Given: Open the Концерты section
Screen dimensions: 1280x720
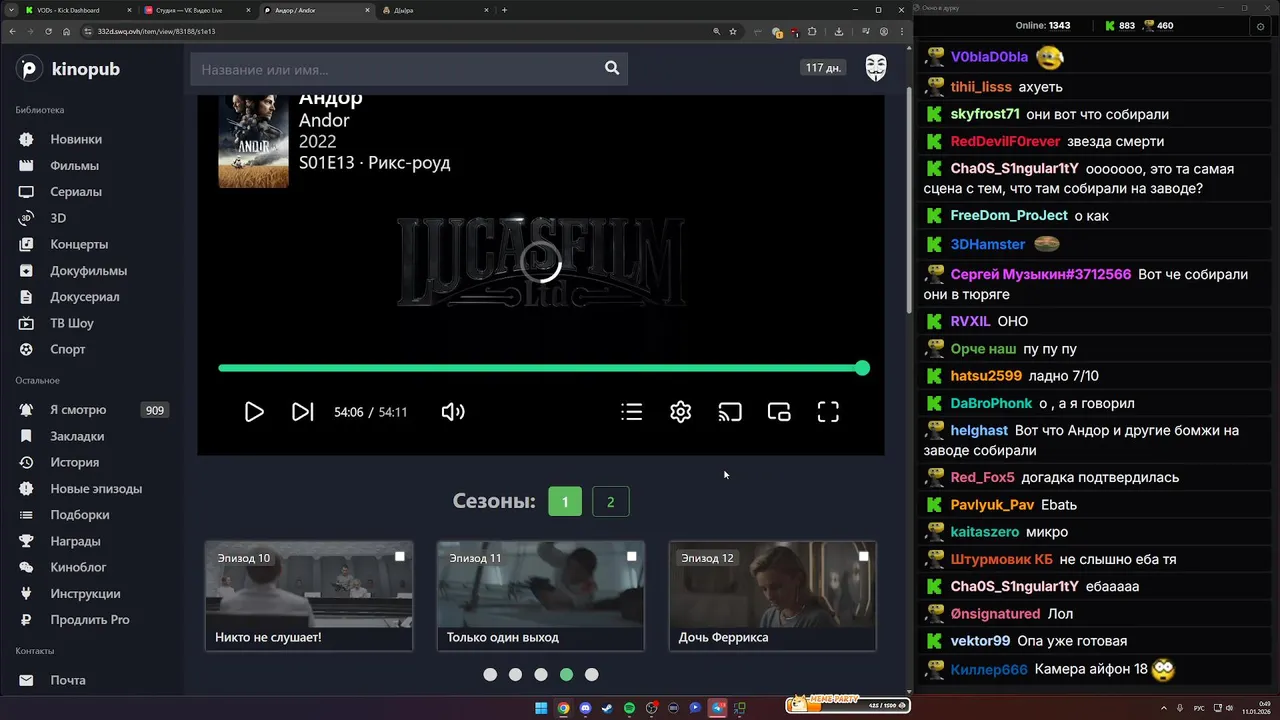Looking at the screenshot, I should pyautogui.click(x=79, y=244).
